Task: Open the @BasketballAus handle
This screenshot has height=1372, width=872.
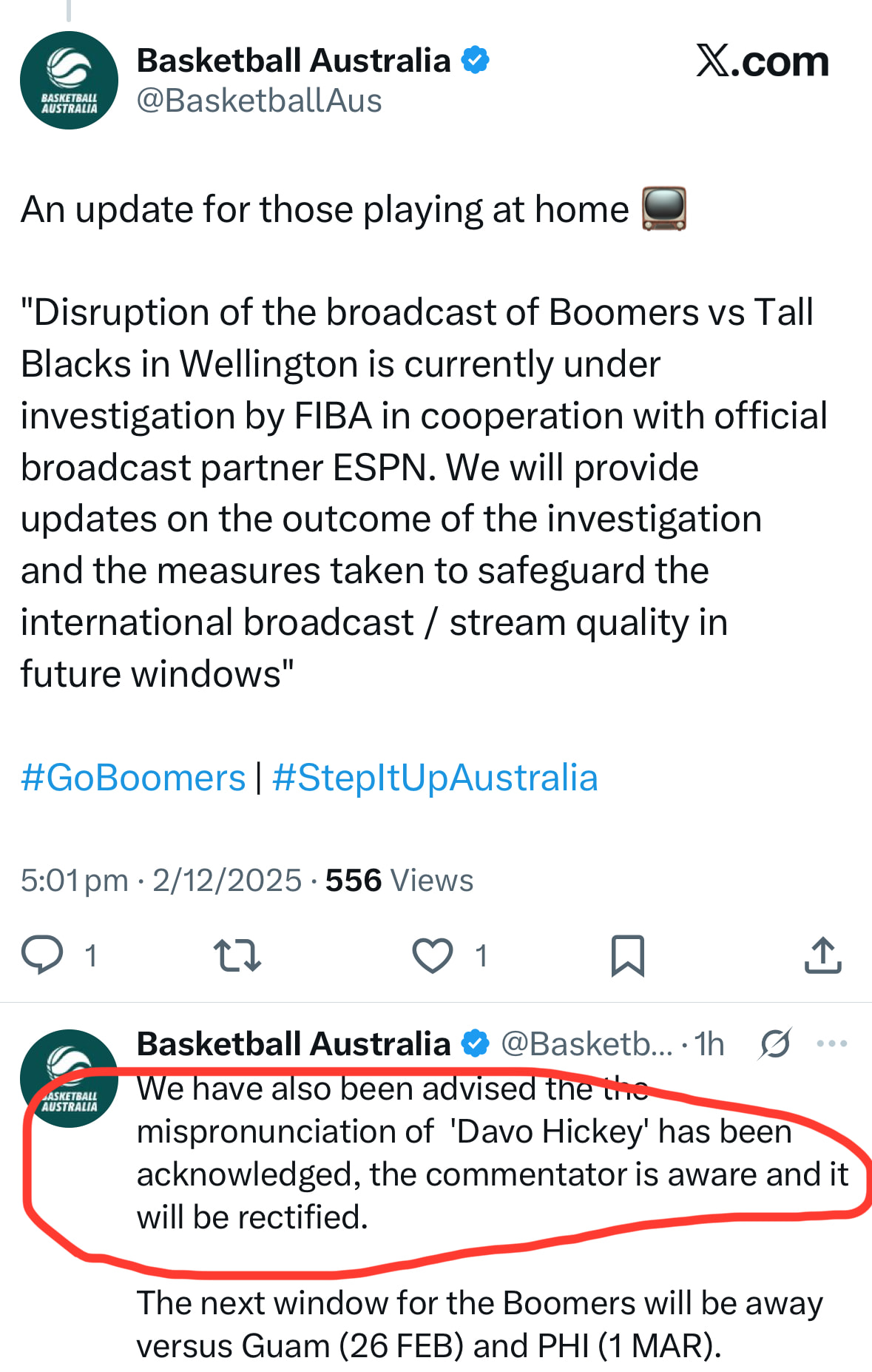Action: pyautogui.click(x=259, y=101)
